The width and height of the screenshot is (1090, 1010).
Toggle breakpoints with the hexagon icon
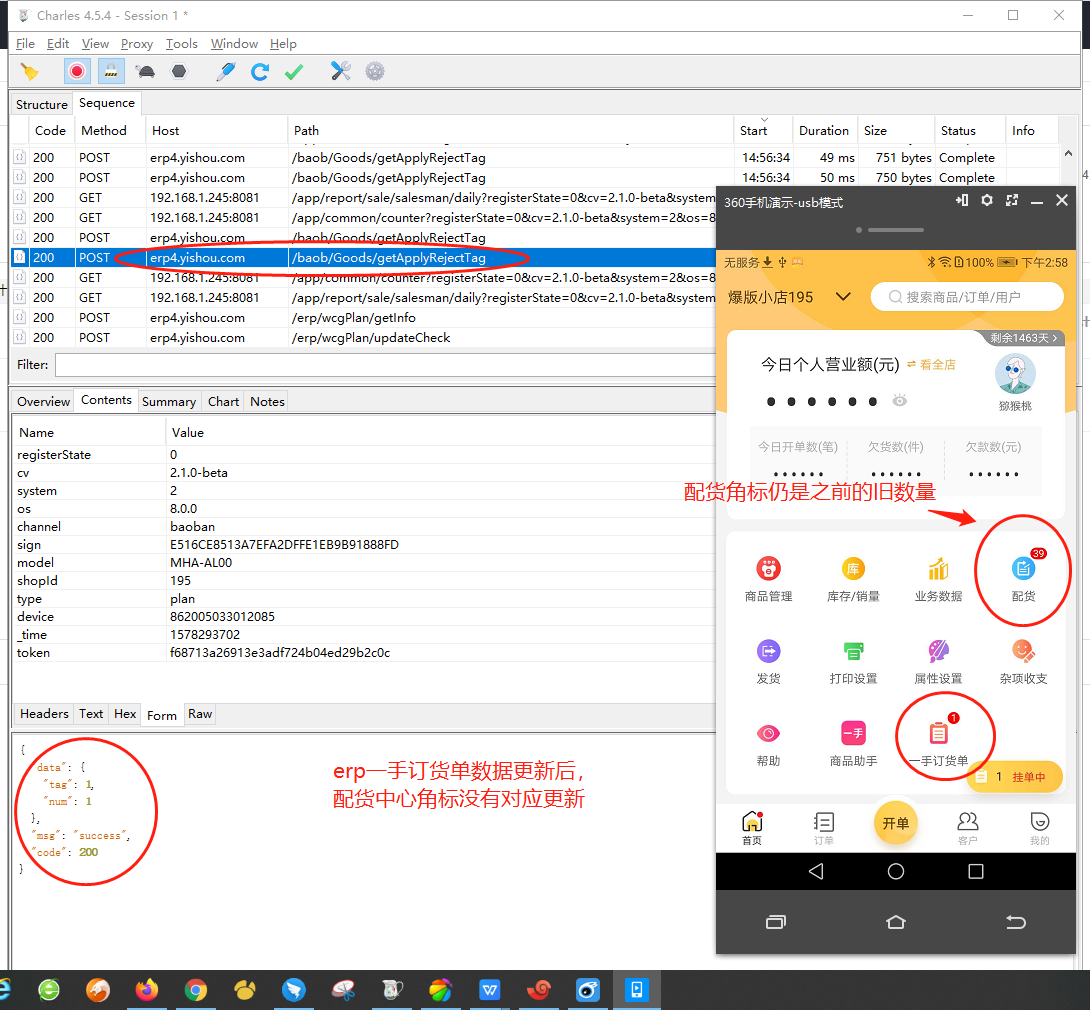[179, 71]
